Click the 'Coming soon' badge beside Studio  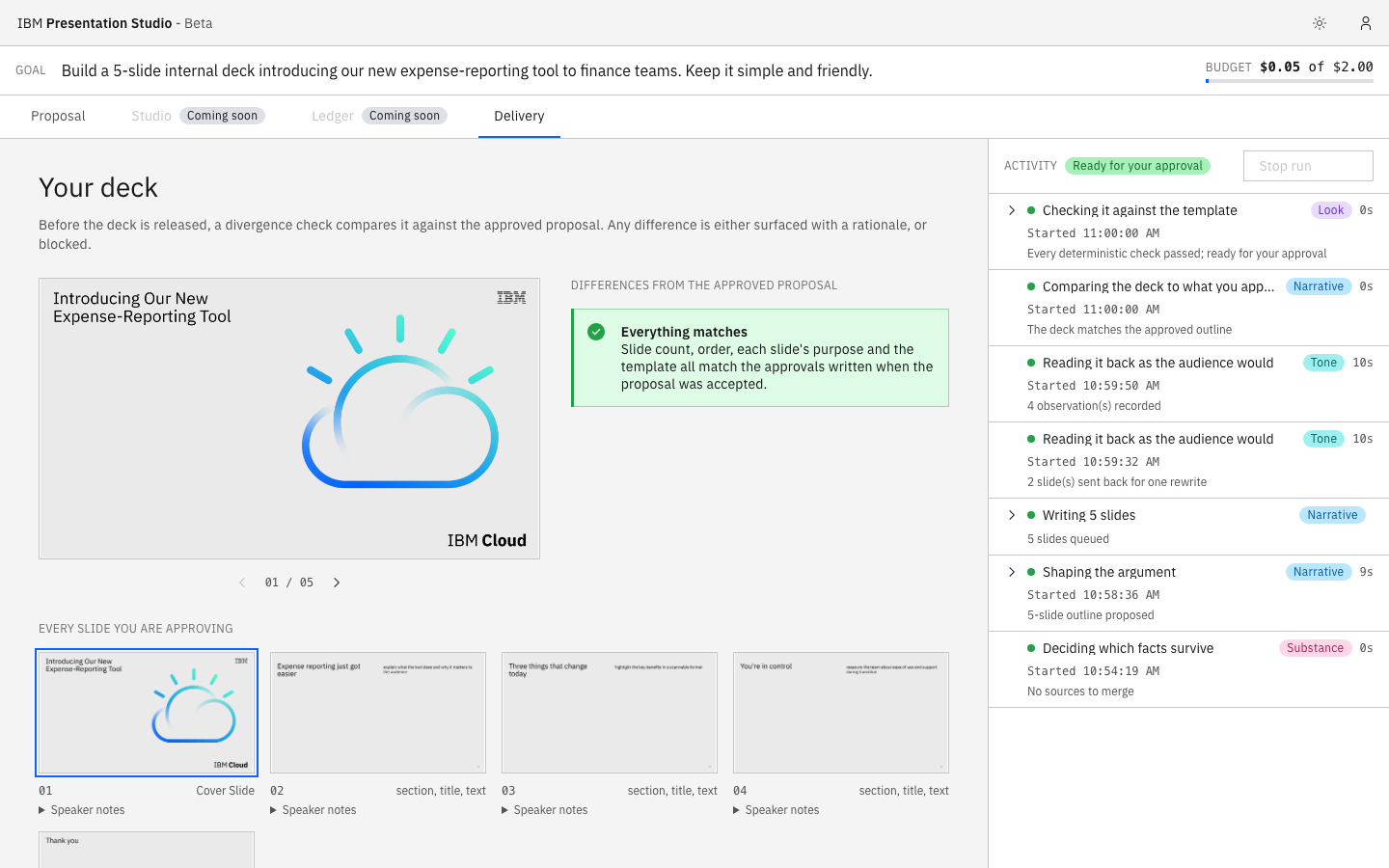[x=222, y=116]
